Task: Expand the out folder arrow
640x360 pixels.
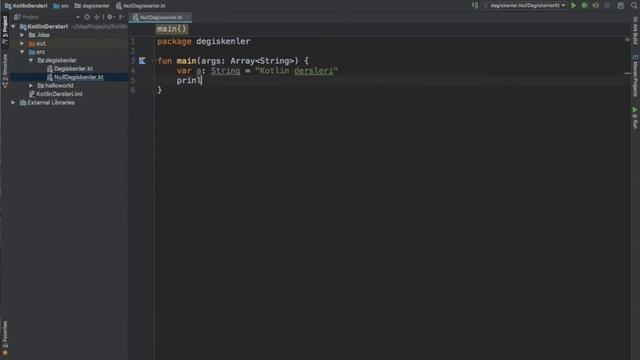Action: (22, 43)
